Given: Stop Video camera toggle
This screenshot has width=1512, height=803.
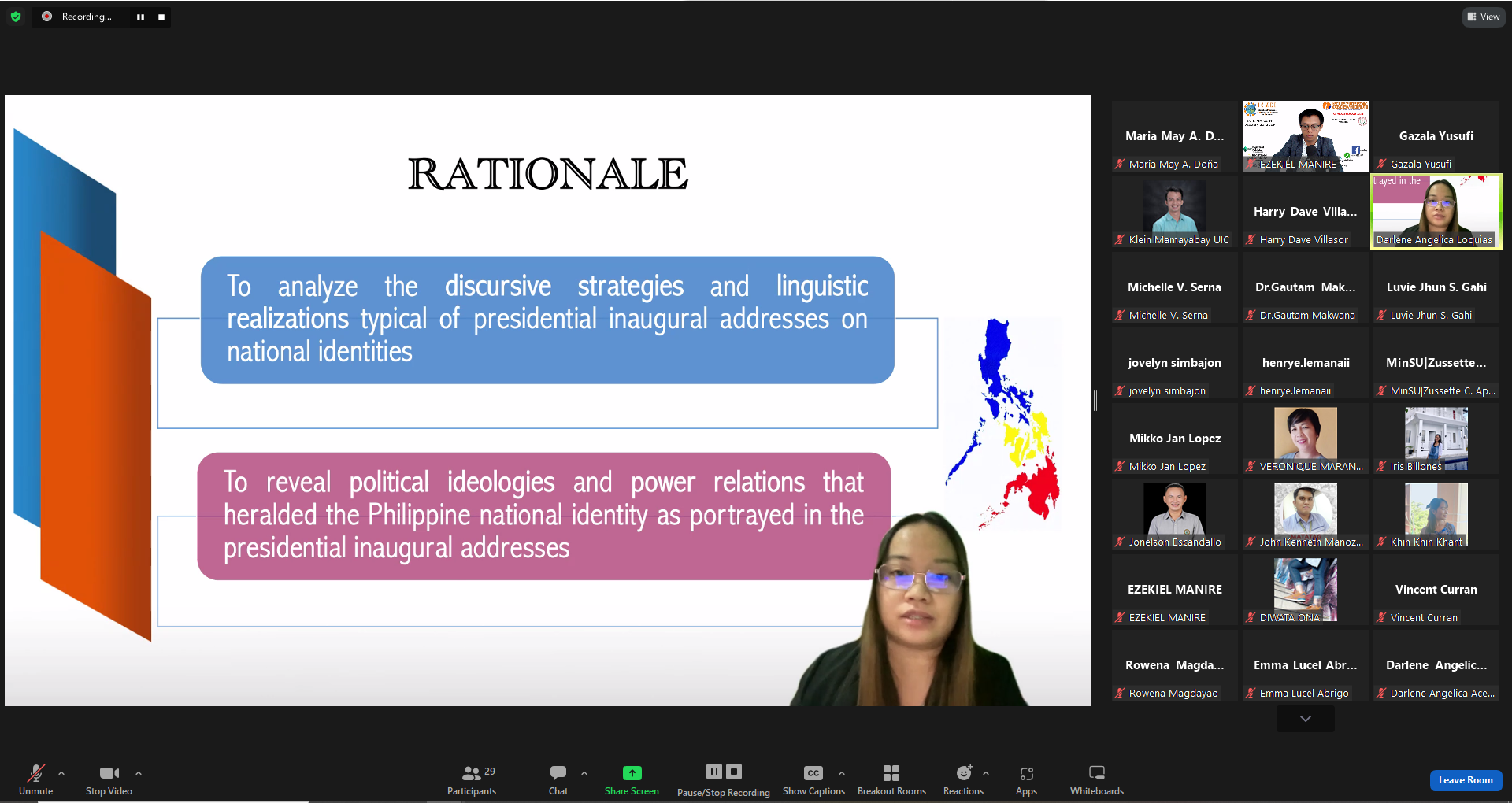Looking at the screenshot, I should point(109,779).
